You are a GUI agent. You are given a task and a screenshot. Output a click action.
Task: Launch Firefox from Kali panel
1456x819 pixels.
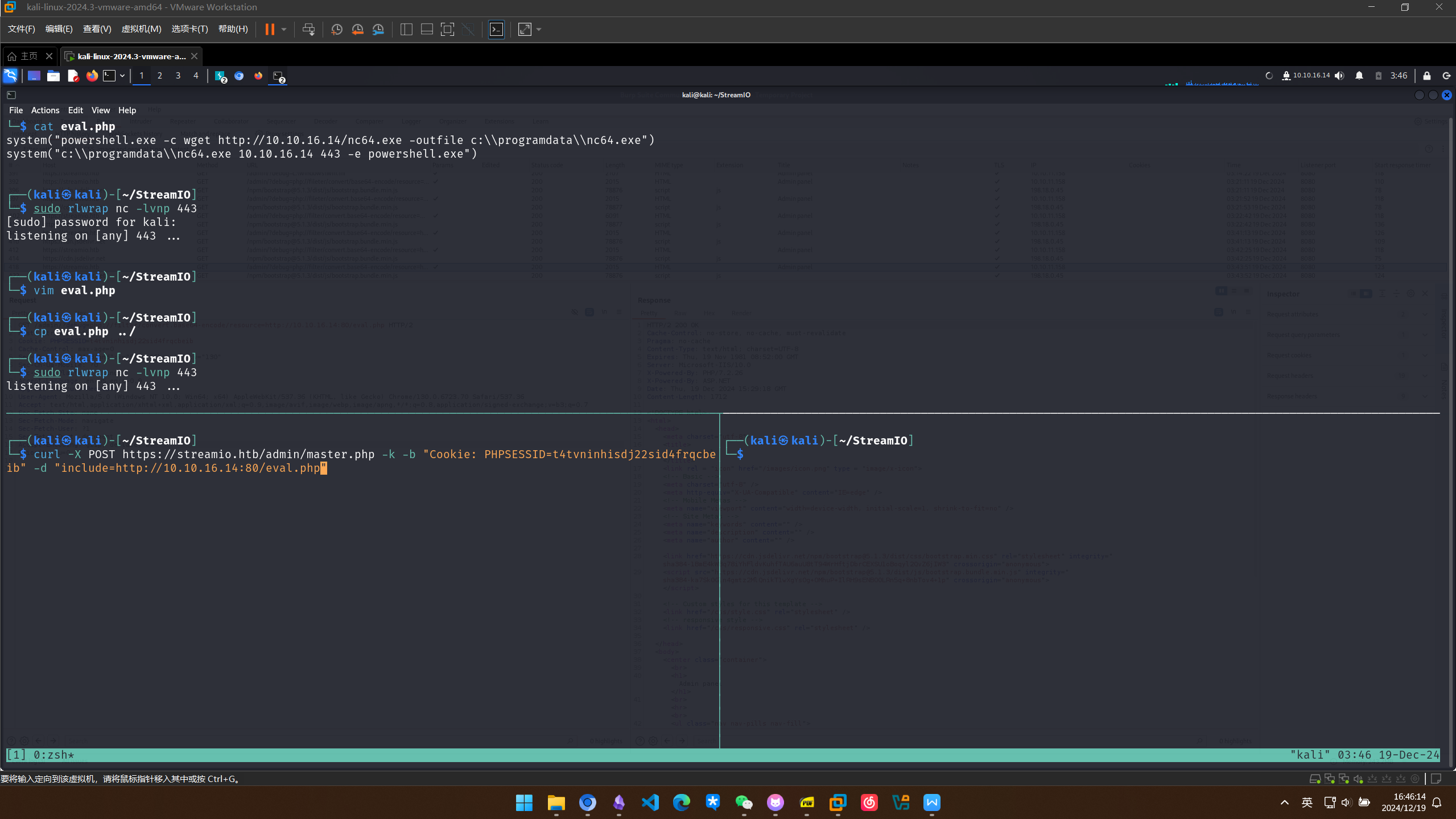pyautogui.click(x=92, y=76)
